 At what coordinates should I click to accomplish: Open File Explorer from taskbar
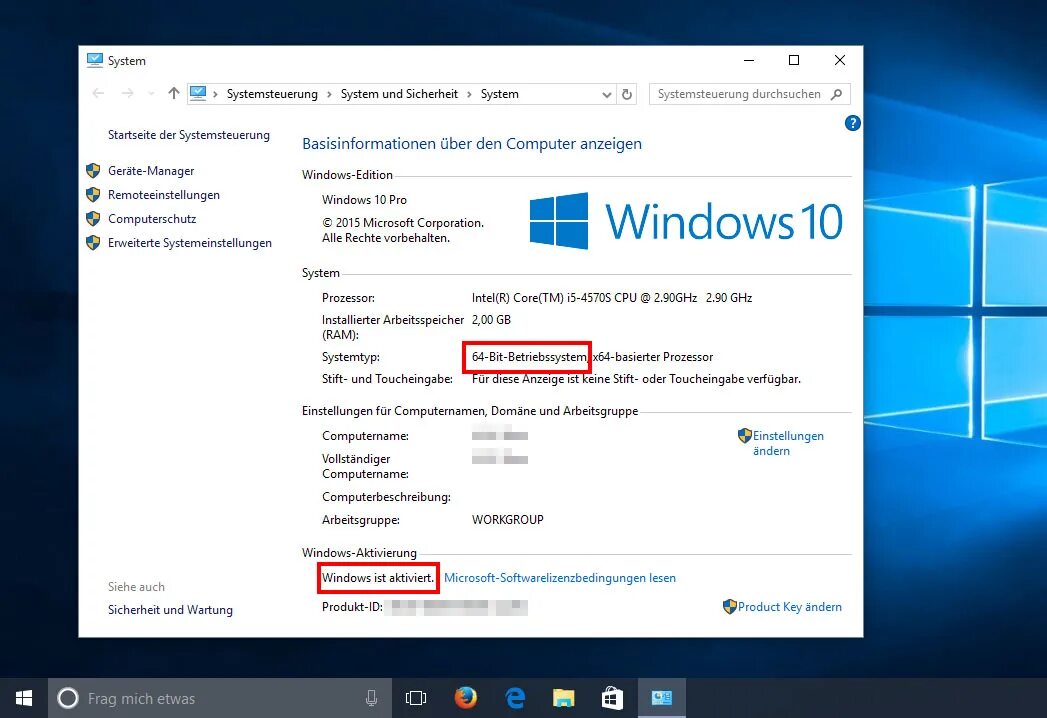[564, 699]
